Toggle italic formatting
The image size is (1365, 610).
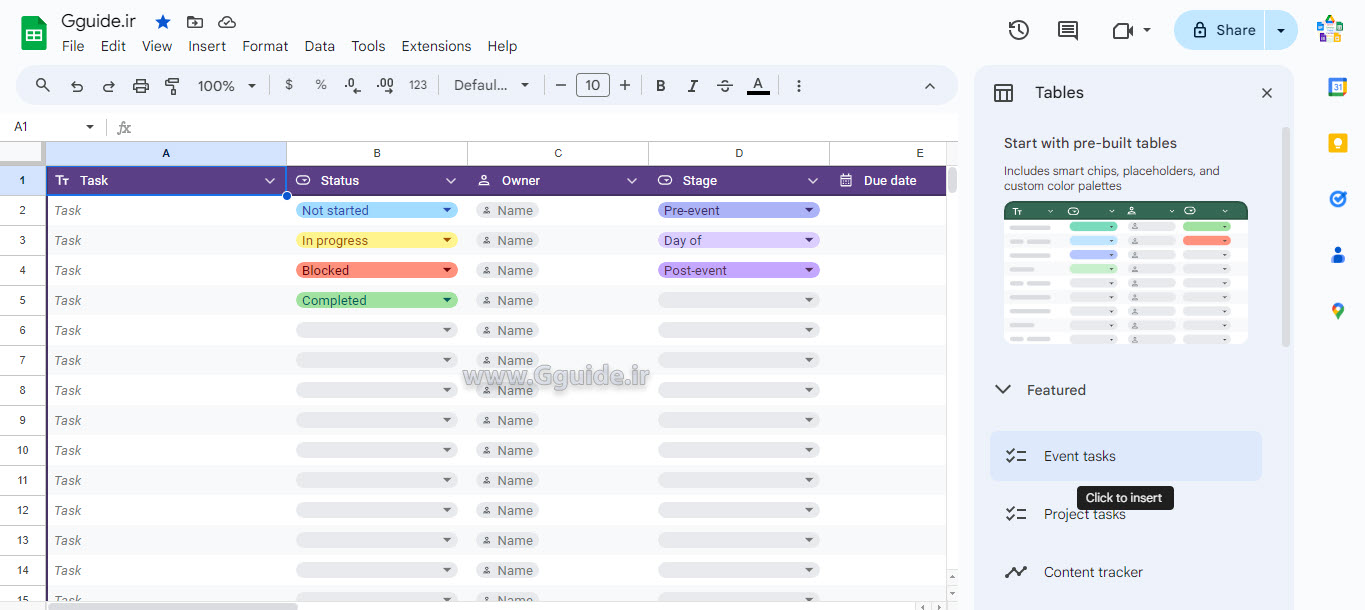[692, 85]
